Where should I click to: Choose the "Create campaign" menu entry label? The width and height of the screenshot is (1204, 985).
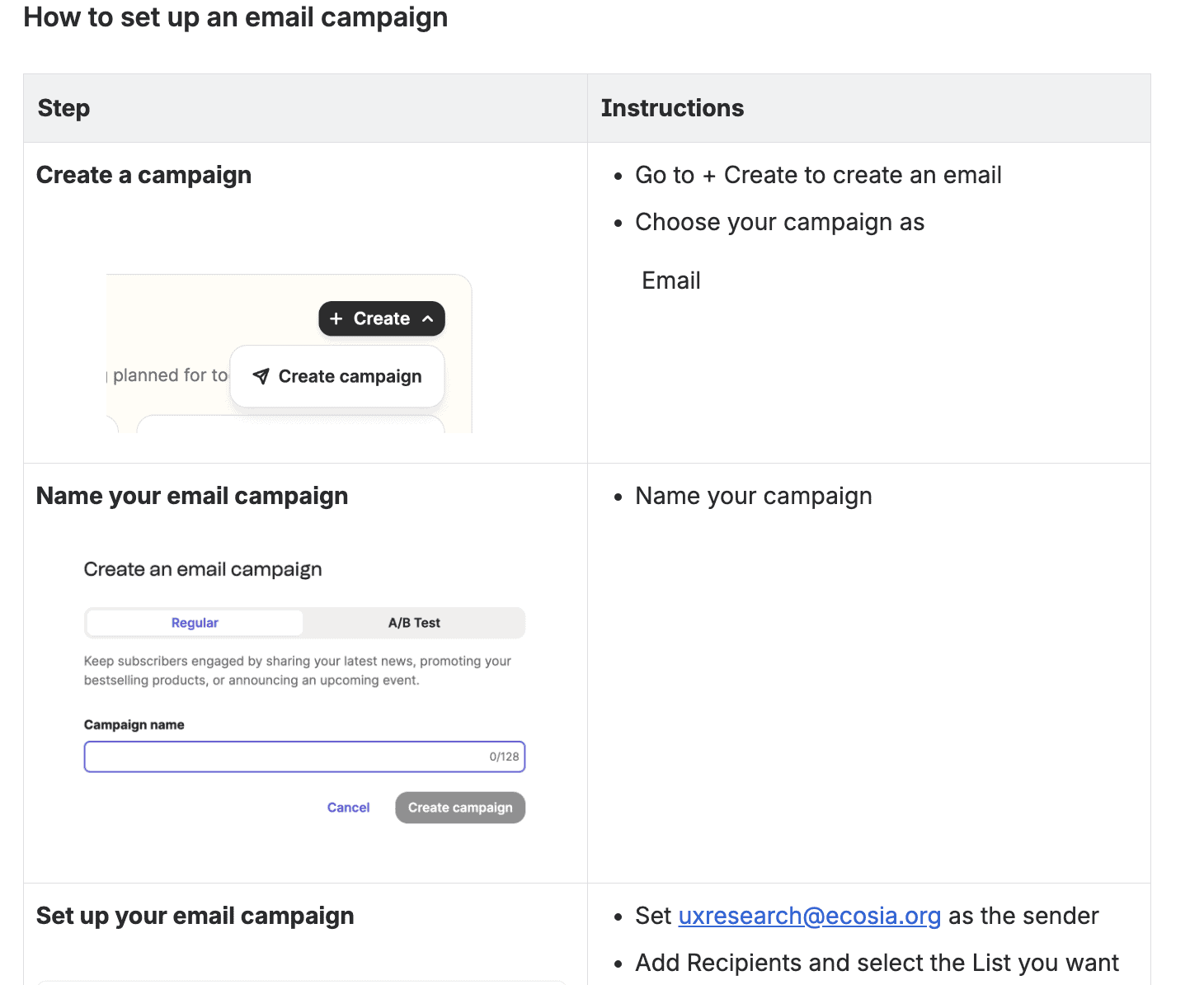tap(350, 376)
